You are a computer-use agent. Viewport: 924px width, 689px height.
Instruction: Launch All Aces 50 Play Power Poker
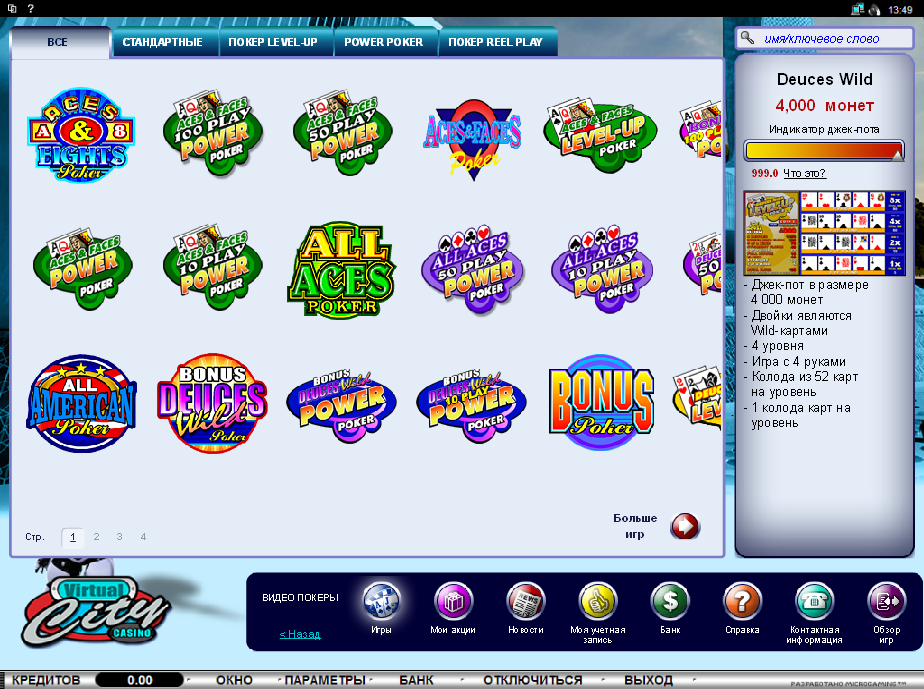point(472,269)
